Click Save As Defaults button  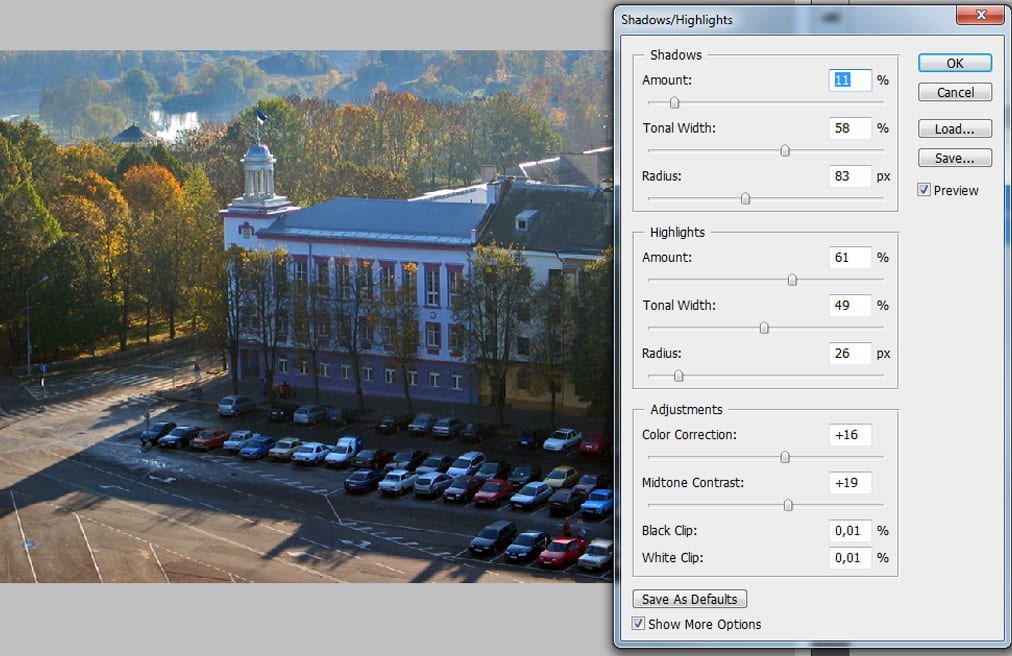[689, 599]
